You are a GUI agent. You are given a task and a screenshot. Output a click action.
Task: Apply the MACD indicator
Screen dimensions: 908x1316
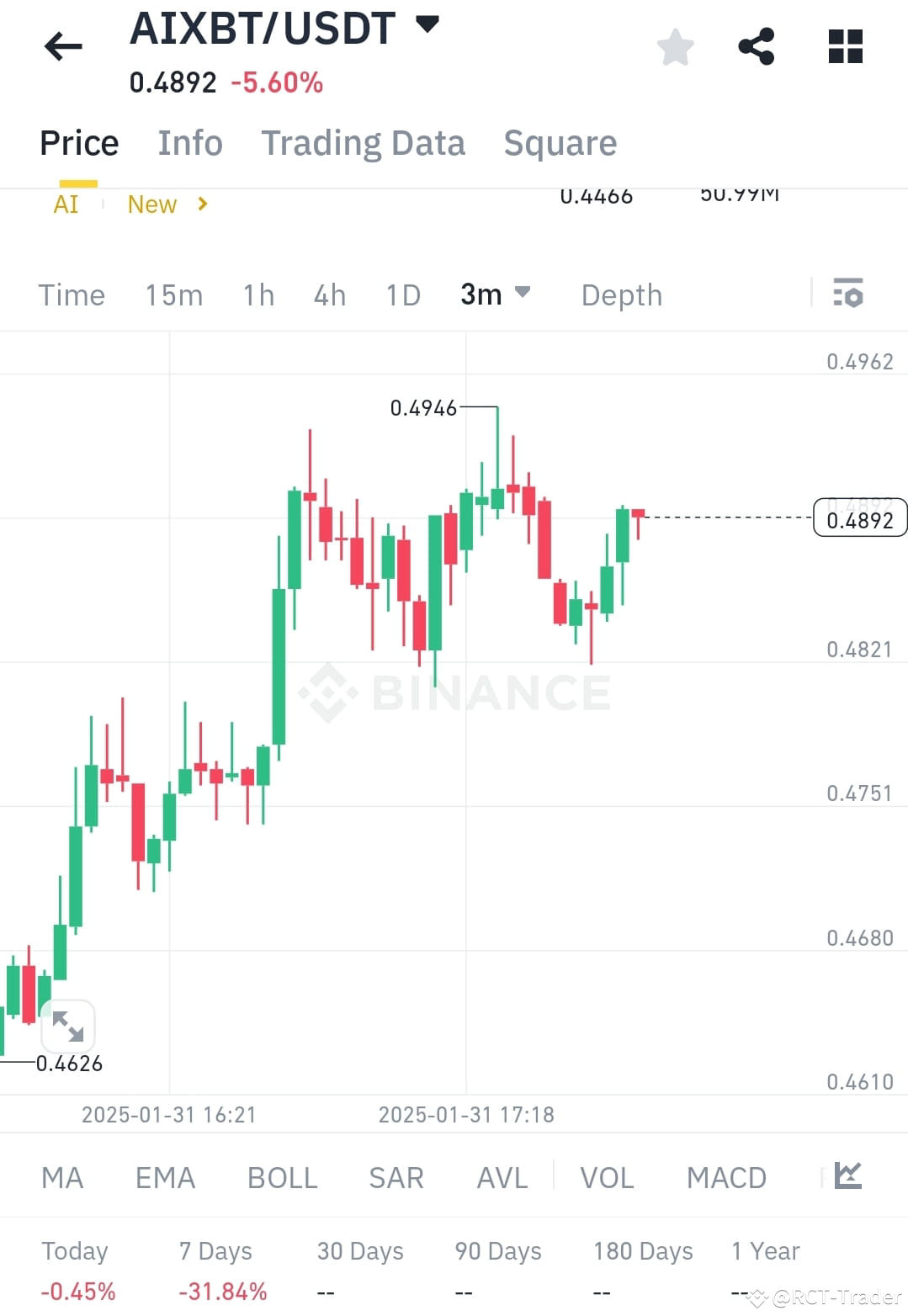[x=725, y=1177]
